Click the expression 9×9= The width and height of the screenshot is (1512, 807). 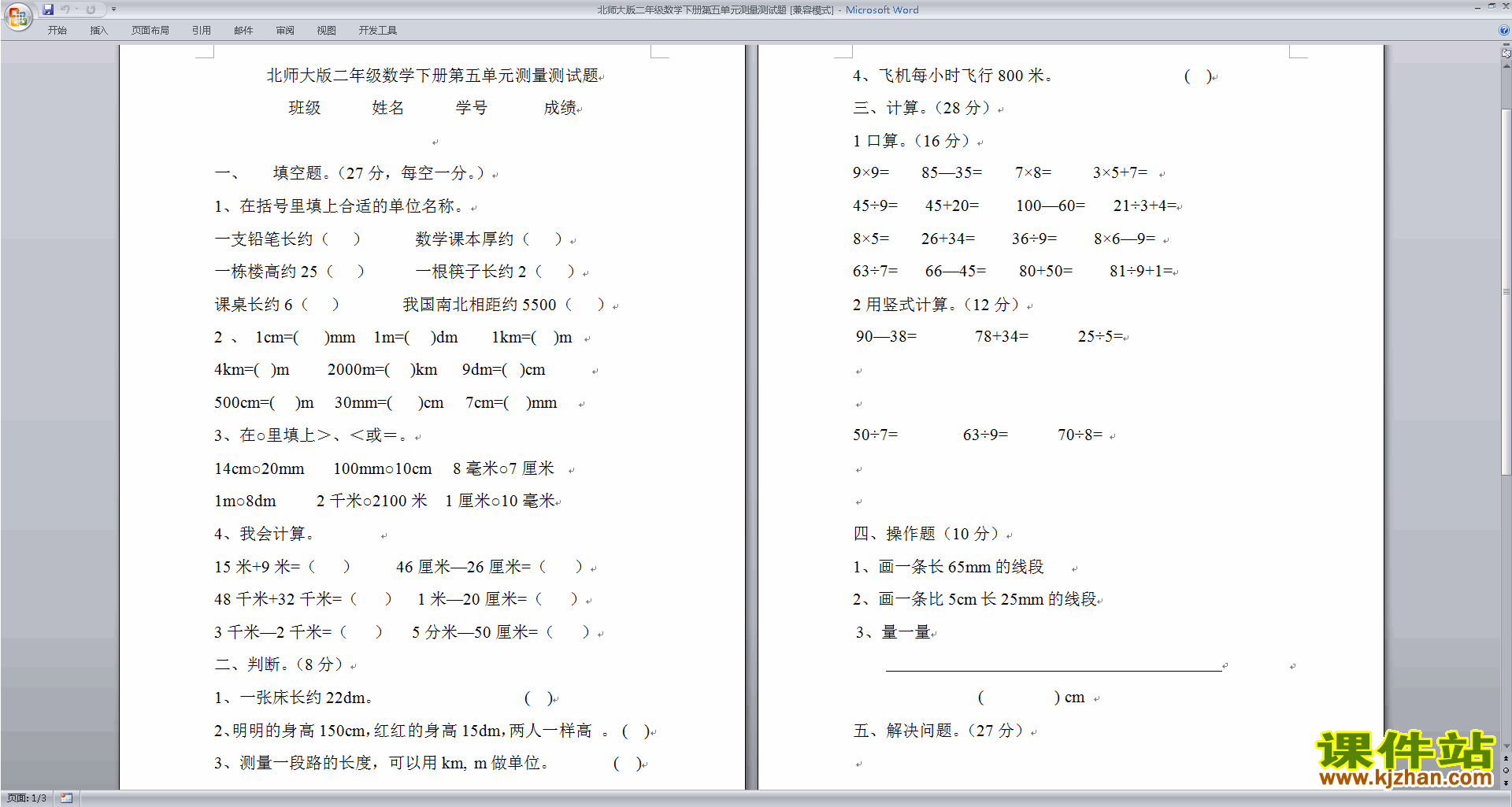[871, 172]
